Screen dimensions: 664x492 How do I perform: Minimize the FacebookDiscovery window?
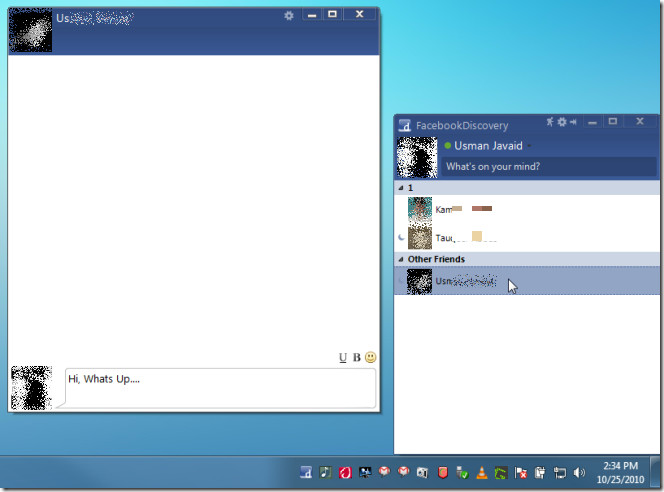tap(592, 122)
